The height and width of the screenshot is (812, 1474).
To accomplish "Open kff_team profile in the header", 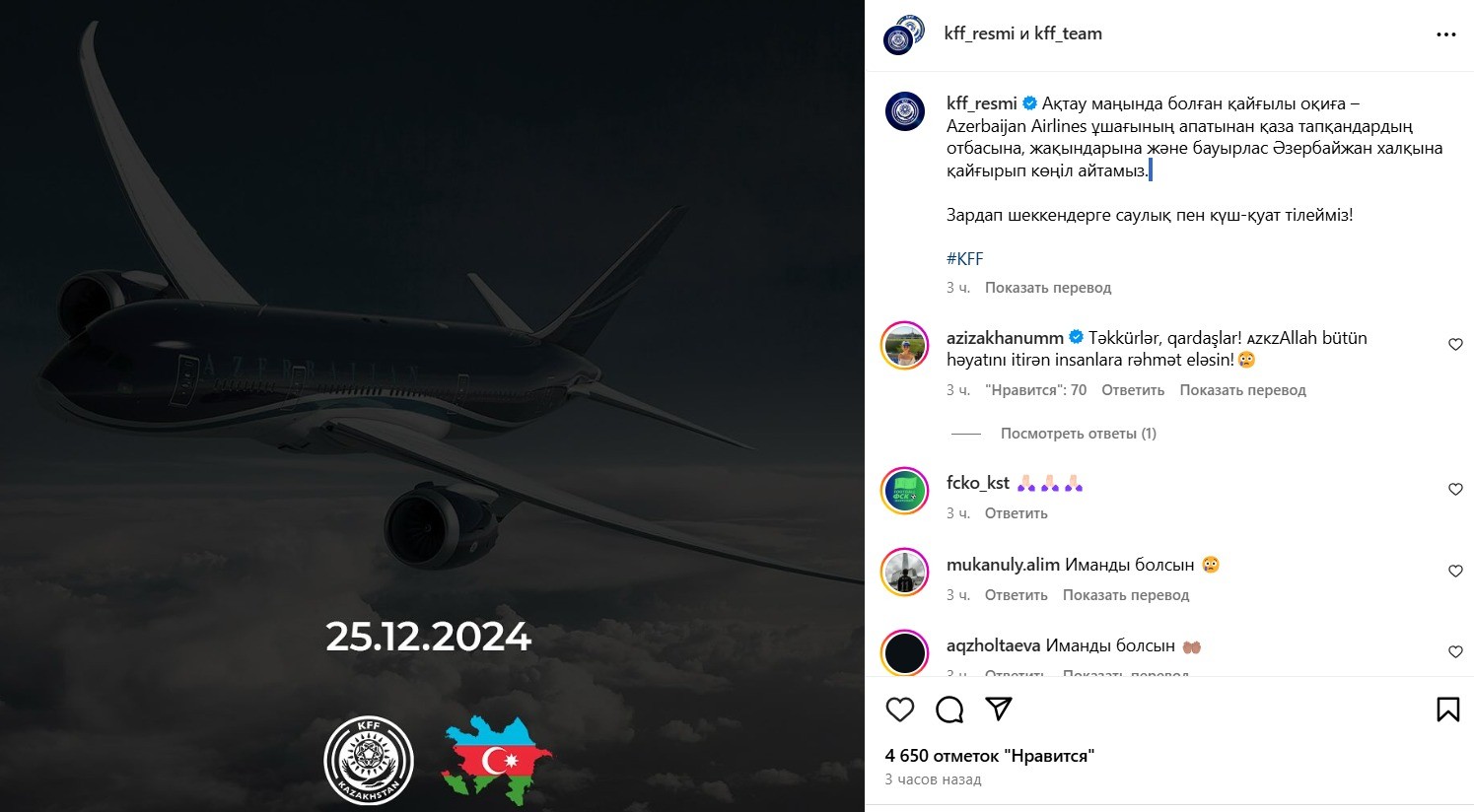I will pyautogui.click(x=1068, y=34).
